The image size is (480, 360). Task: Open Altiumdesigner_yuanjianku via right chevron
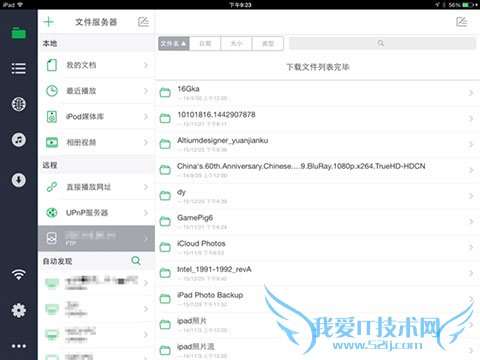coord(471,144)
